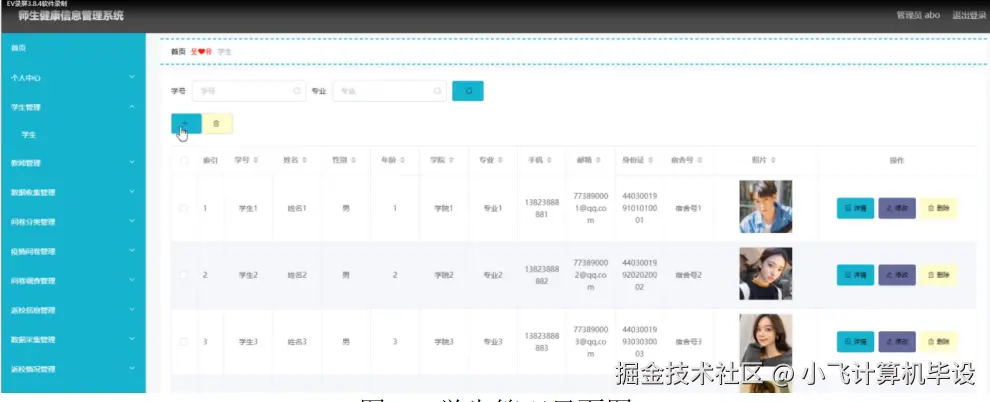The image size is (990, 402).
Task: Click email 773890001@qq.com cell
Action: point(590,208)
